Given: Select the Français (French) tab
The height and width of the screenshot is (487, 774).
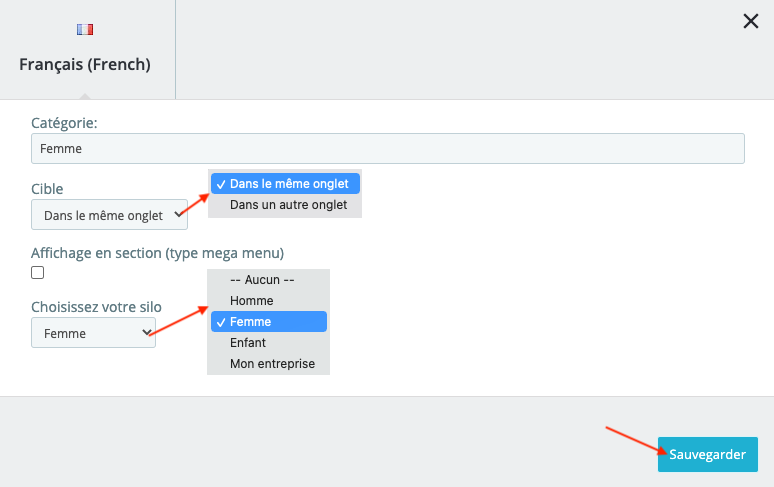Looking at the screenshot, I should point(85,65).
